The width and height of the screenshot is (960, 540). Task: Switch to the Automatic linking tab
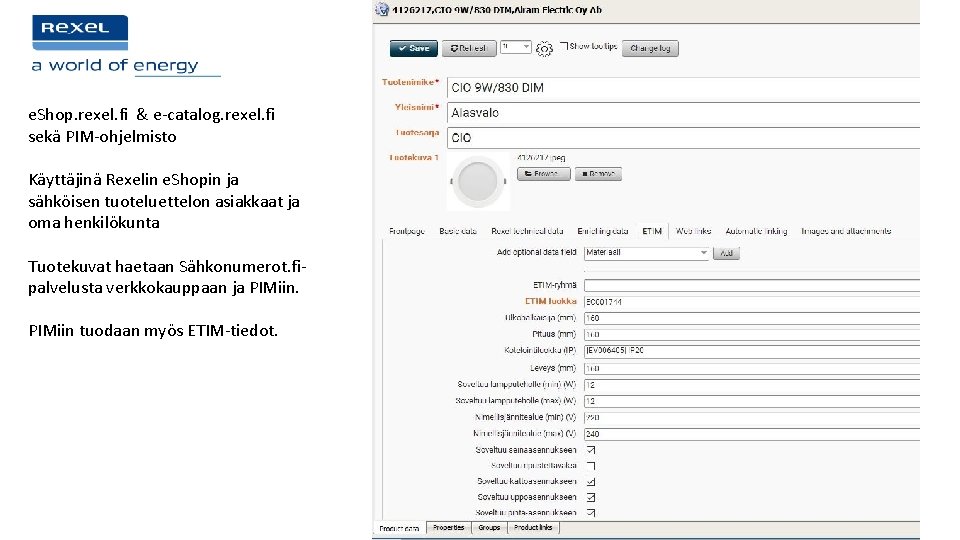click(x=756, y=231)
